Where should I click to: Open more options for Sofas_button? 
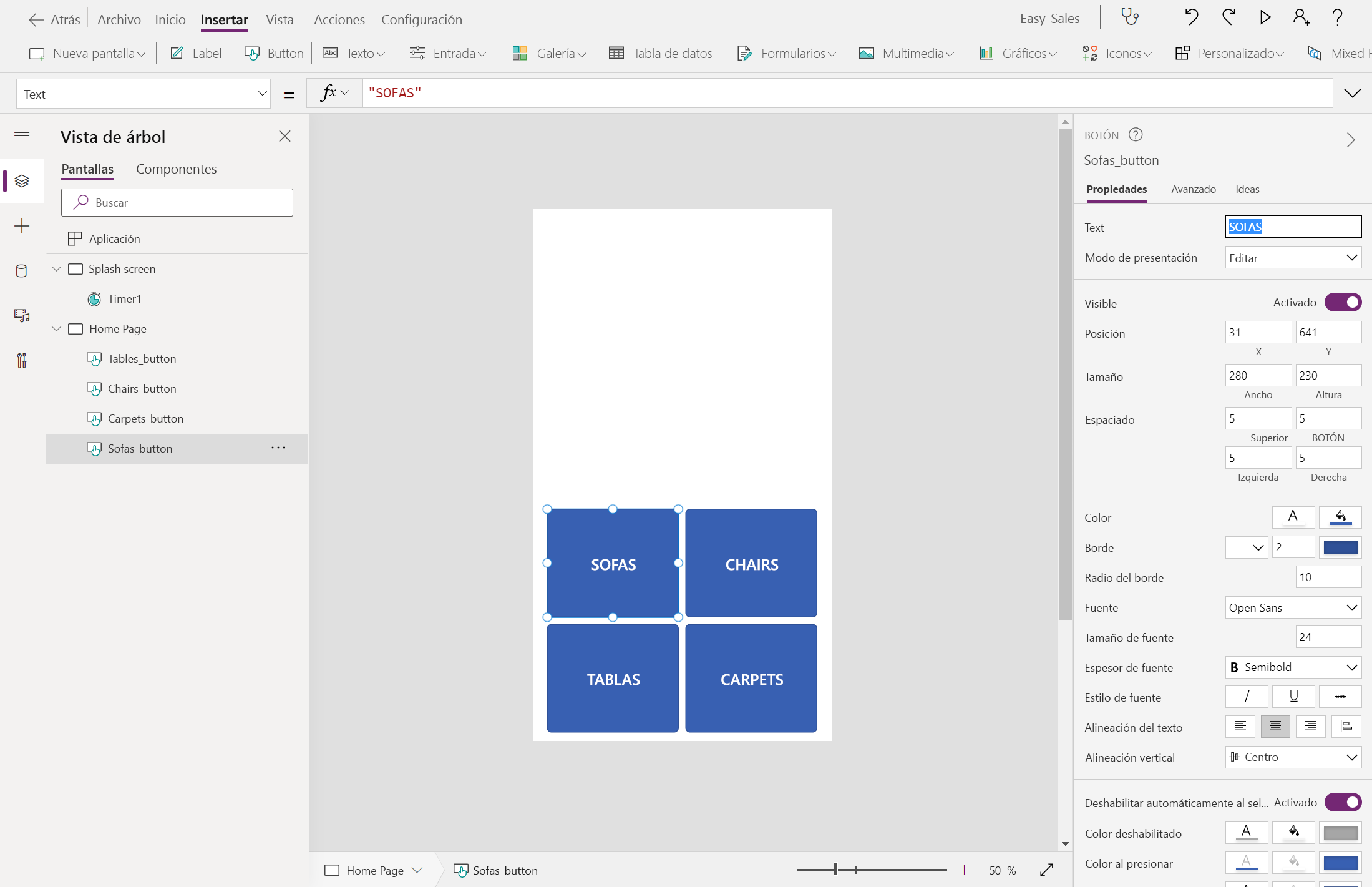pos(278,448)
